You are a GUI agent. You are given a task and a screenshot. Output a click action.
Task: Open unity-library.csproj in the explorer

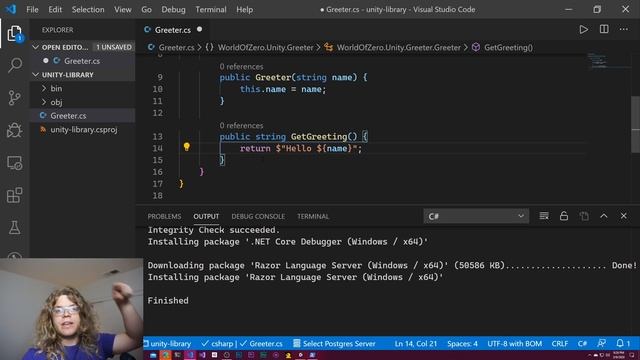[82, 130]
